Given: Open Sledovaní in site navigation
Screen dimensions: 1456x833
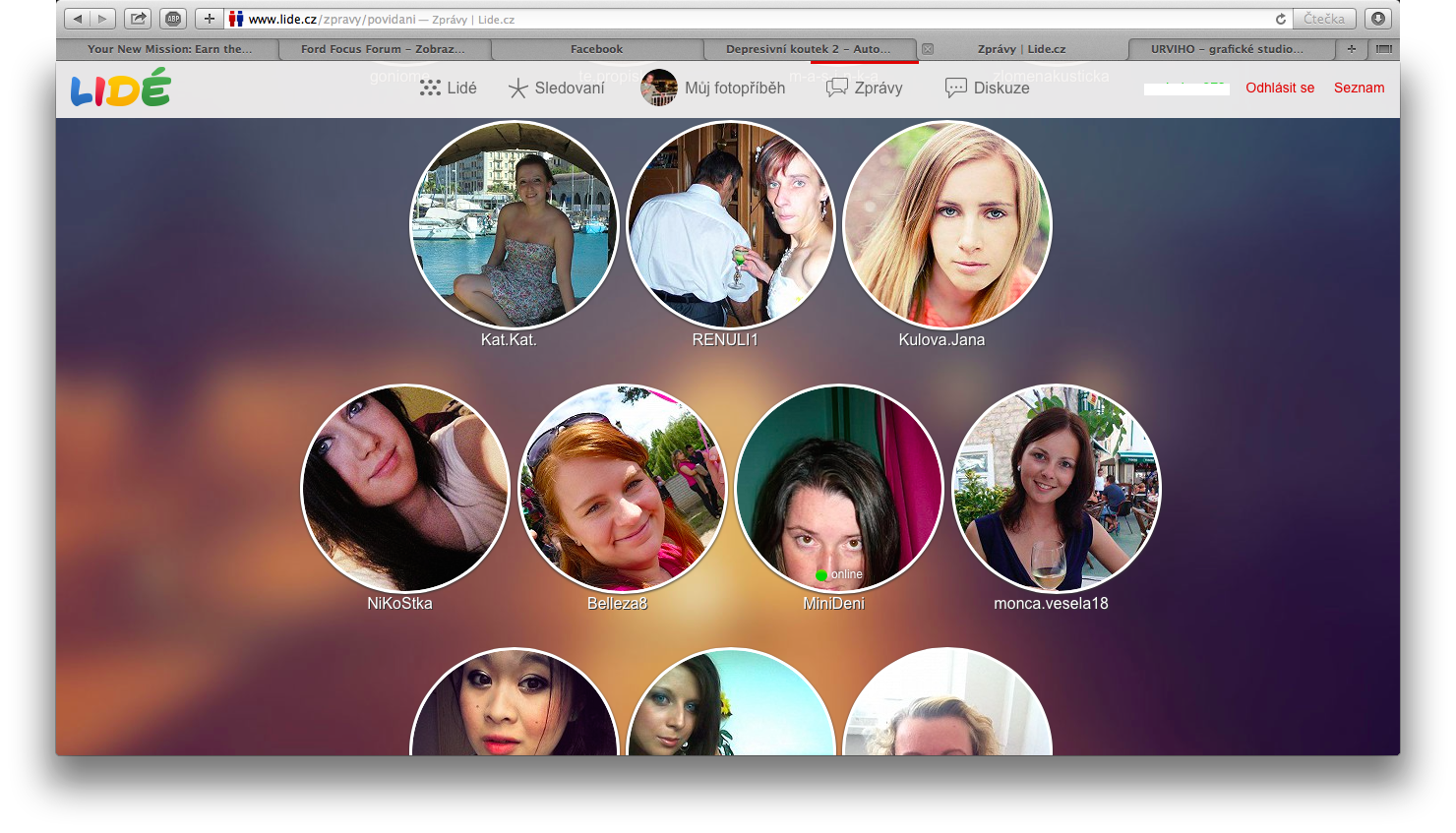Looking at the screenshot, I should (556, 88).
